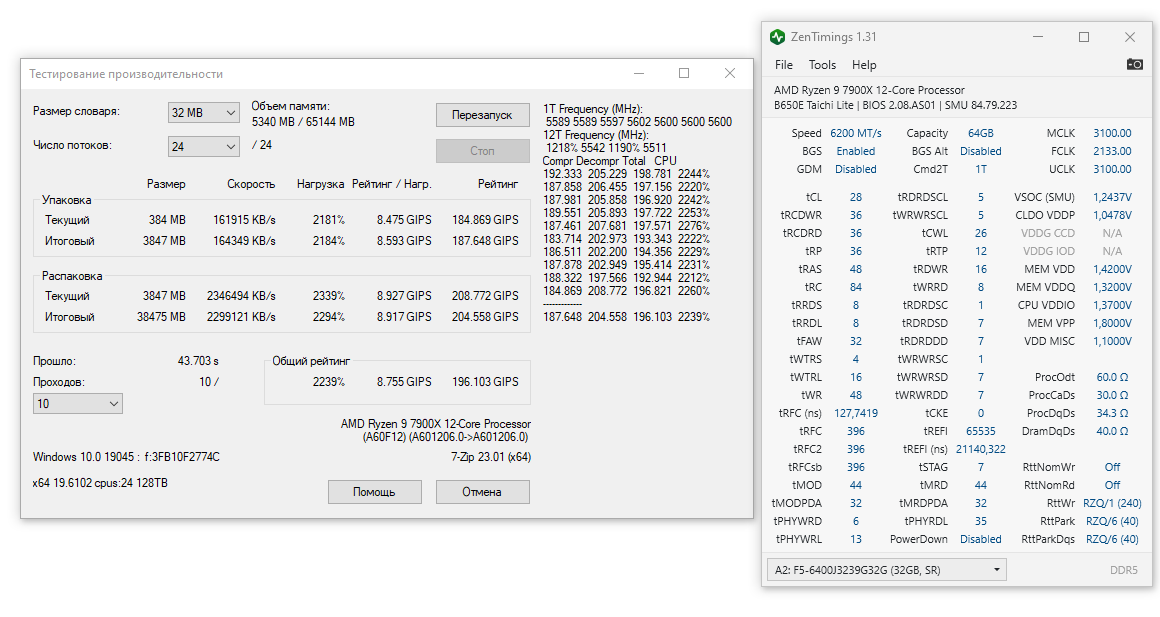Click the tRAS value 48
This screenshot has width=1160, height=617.
pyautogui.click(x=856, y=269)
